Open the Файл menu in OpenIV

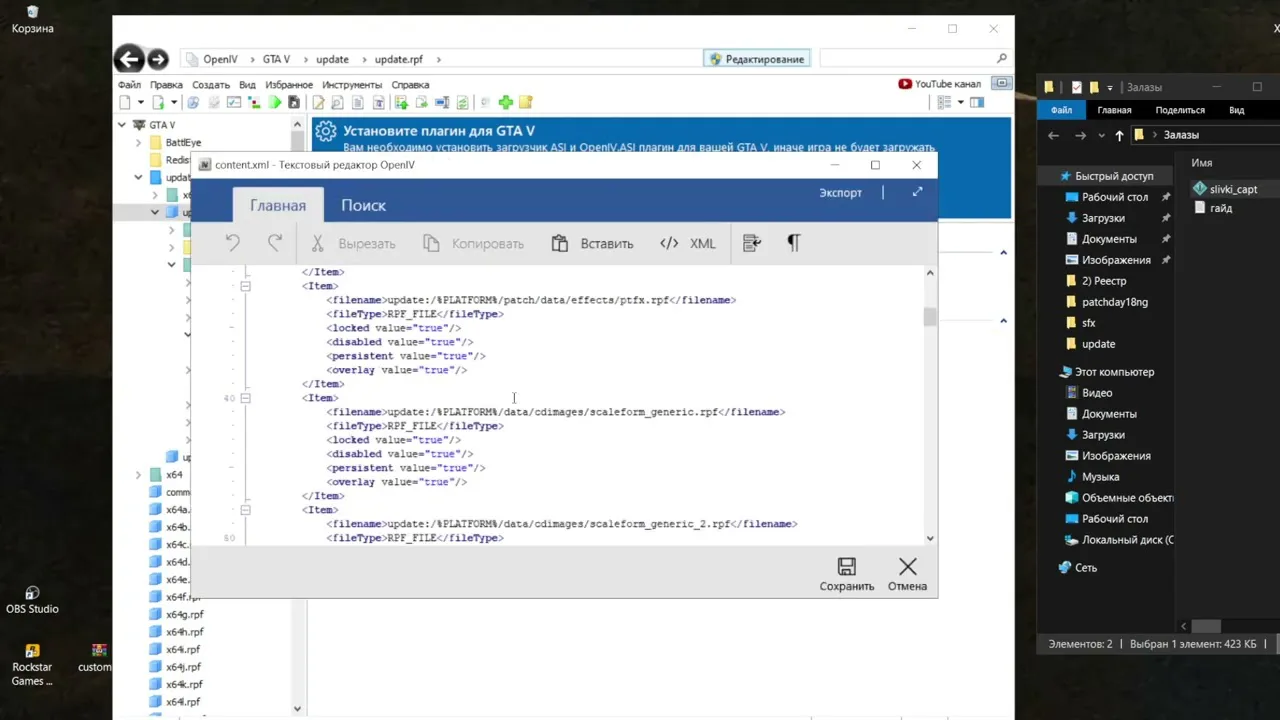(x=129, y=85)
